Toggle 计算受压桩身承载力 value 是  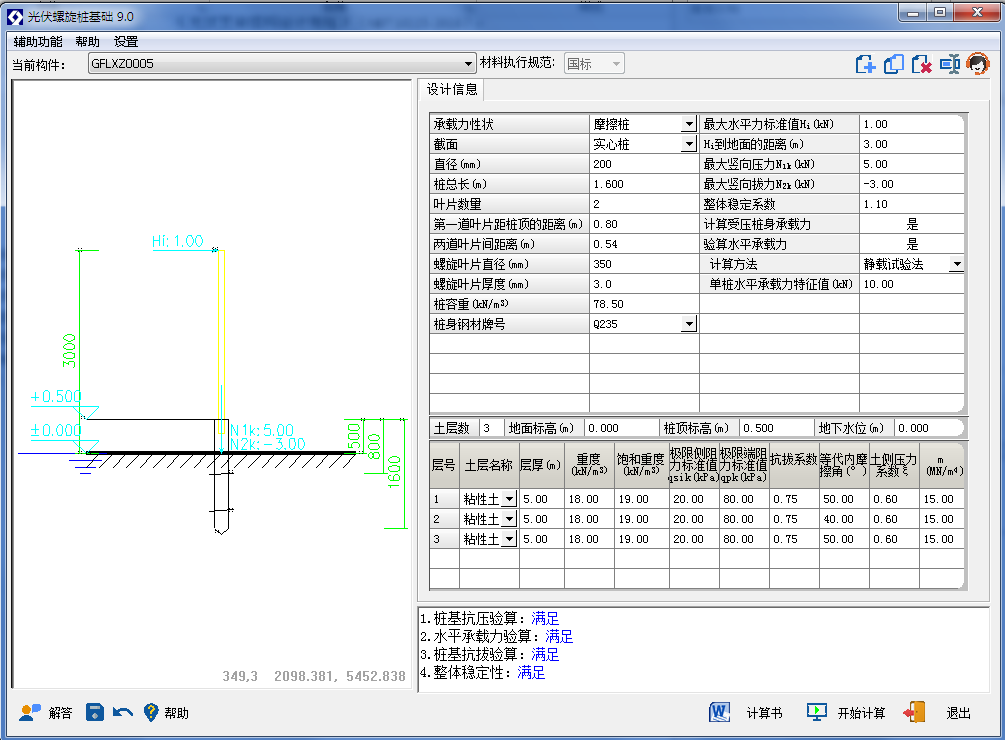pos(912,224)
